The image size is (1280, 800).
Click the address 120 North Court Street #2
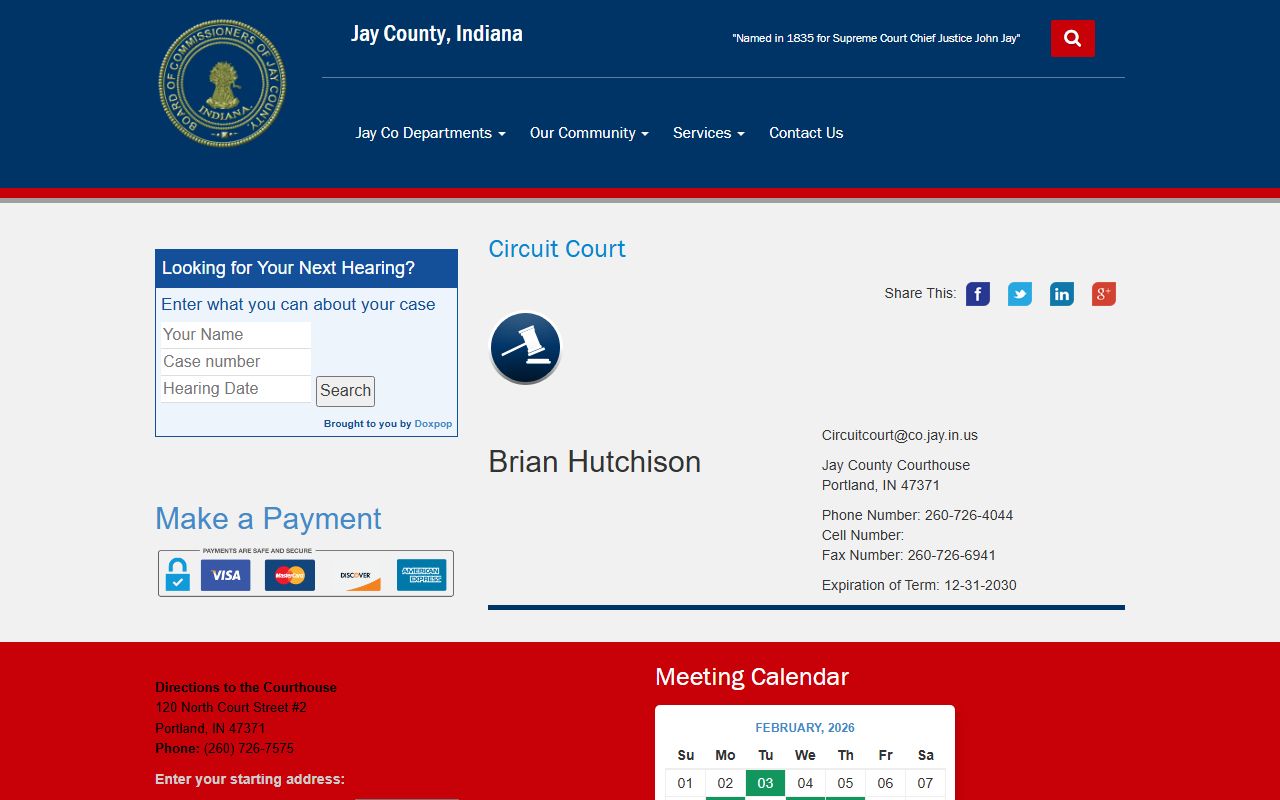coord(231,707)
